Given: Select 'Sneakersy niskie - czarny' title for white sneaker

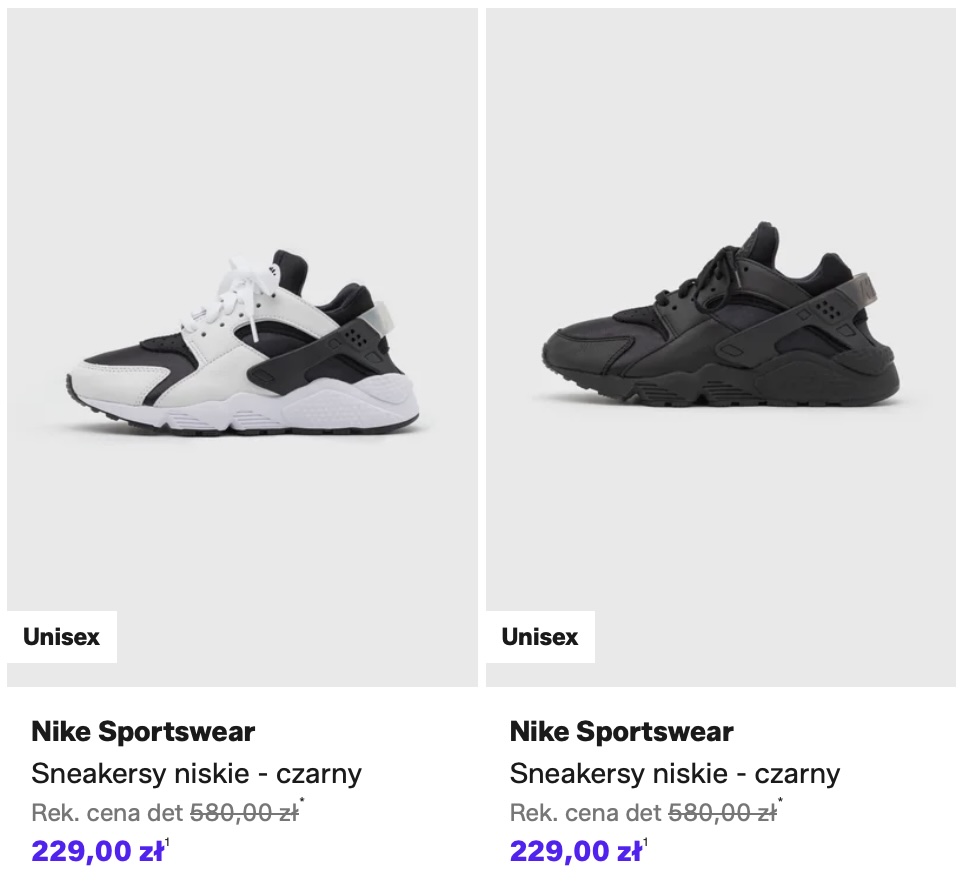Looking at the screenshot, I should (x=196, y=773).
